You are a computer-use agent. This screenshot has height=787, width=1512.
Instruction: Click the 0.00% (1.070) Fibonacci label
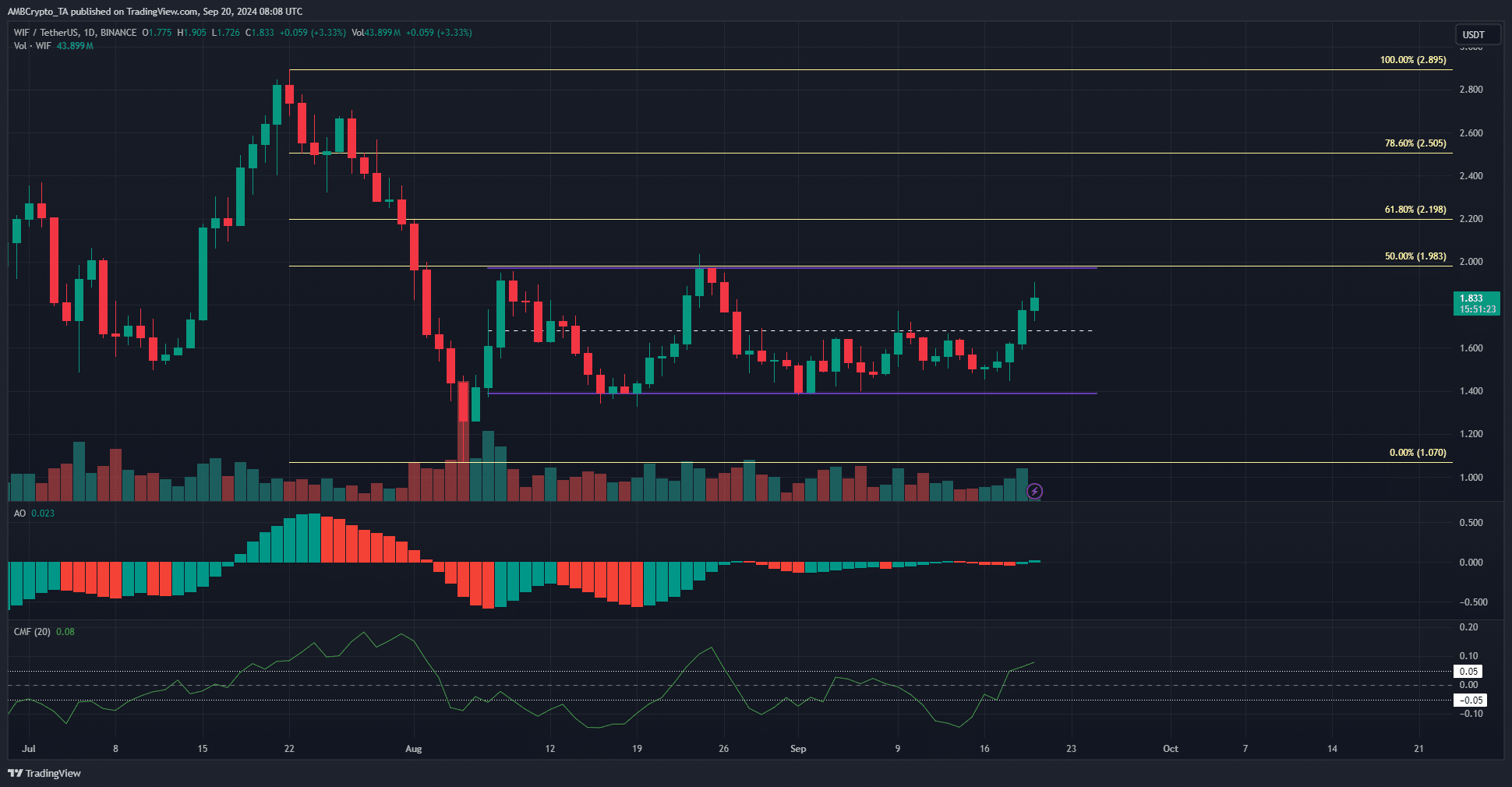click(1418, 453)
